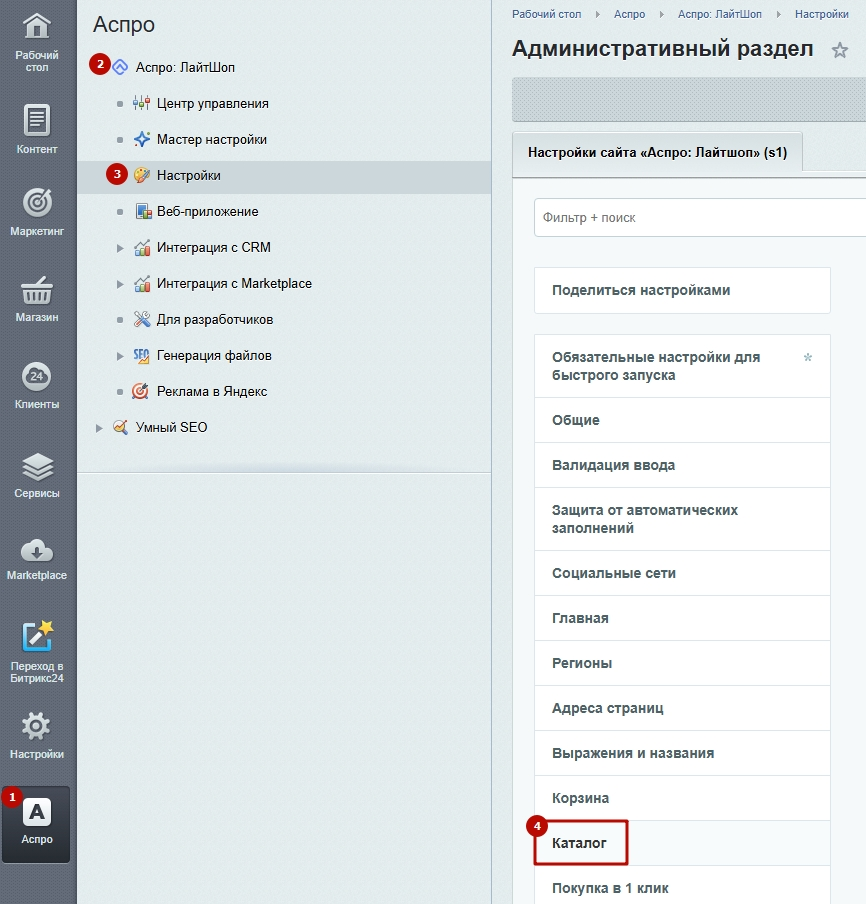
Task: Add page to favorites with star
Action: pos(839,50)
